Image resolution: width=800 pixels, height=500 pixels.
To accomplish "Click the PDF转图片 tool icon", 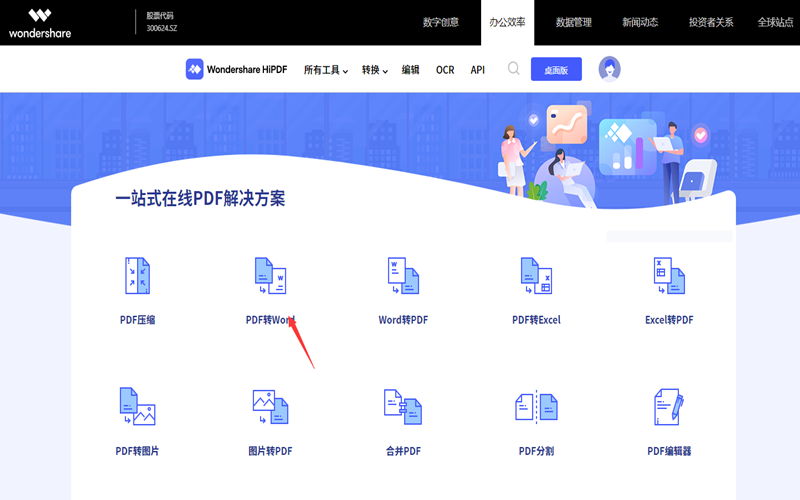I will [137, 406].
